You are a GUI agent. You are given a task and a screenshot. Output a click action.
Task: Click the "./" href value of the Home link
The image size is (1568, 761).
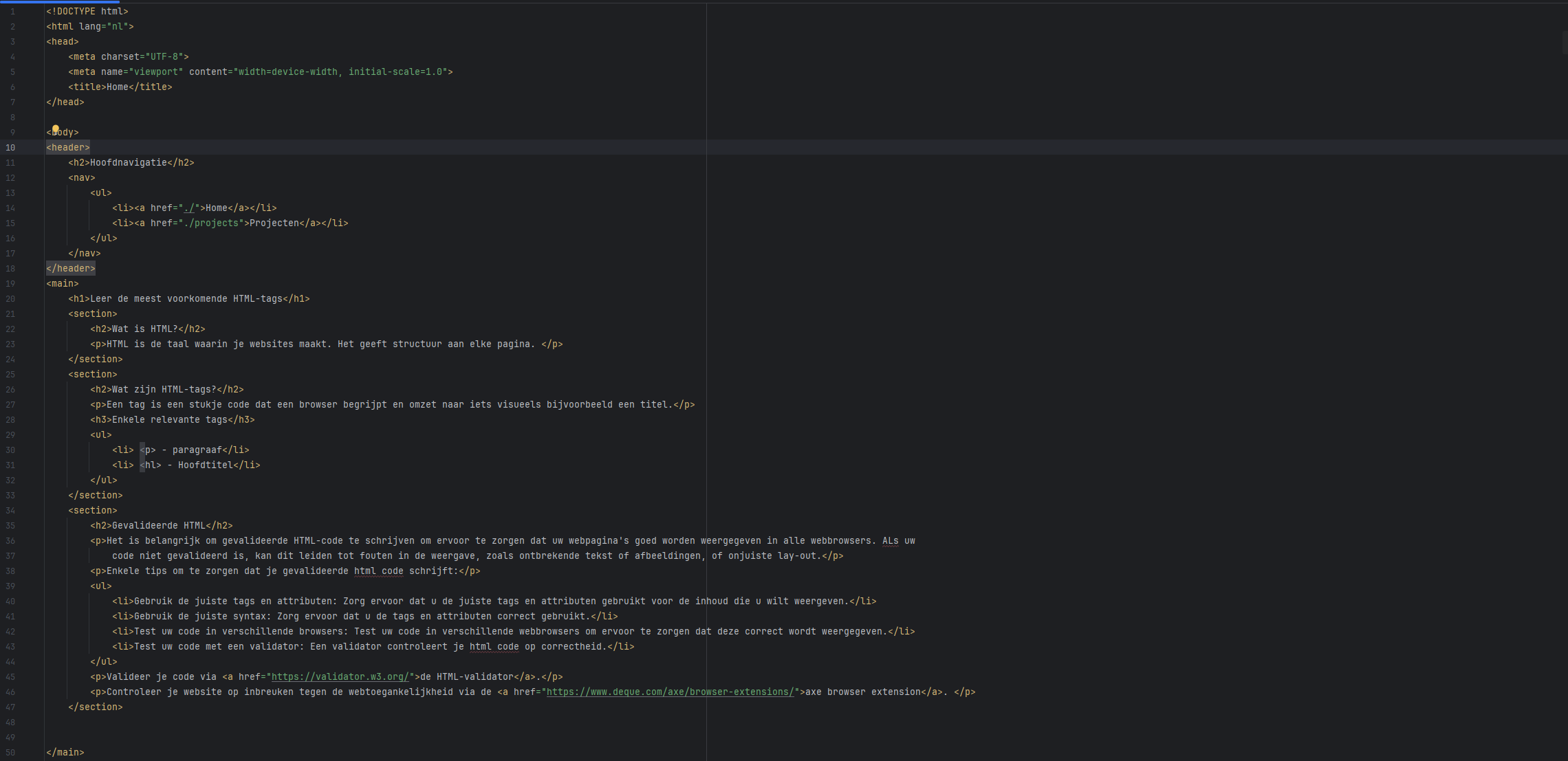point(189,208)
